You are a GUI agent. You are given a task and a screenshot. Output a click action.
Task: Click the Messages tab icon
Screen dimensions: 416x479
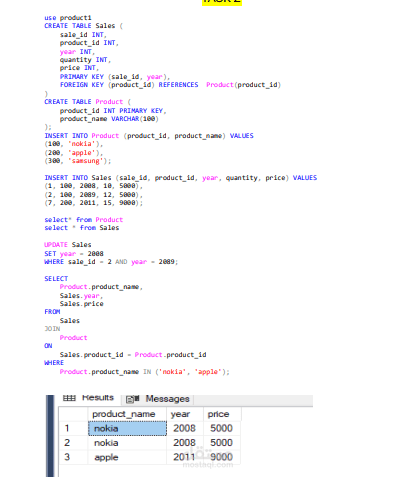[132, 399]
